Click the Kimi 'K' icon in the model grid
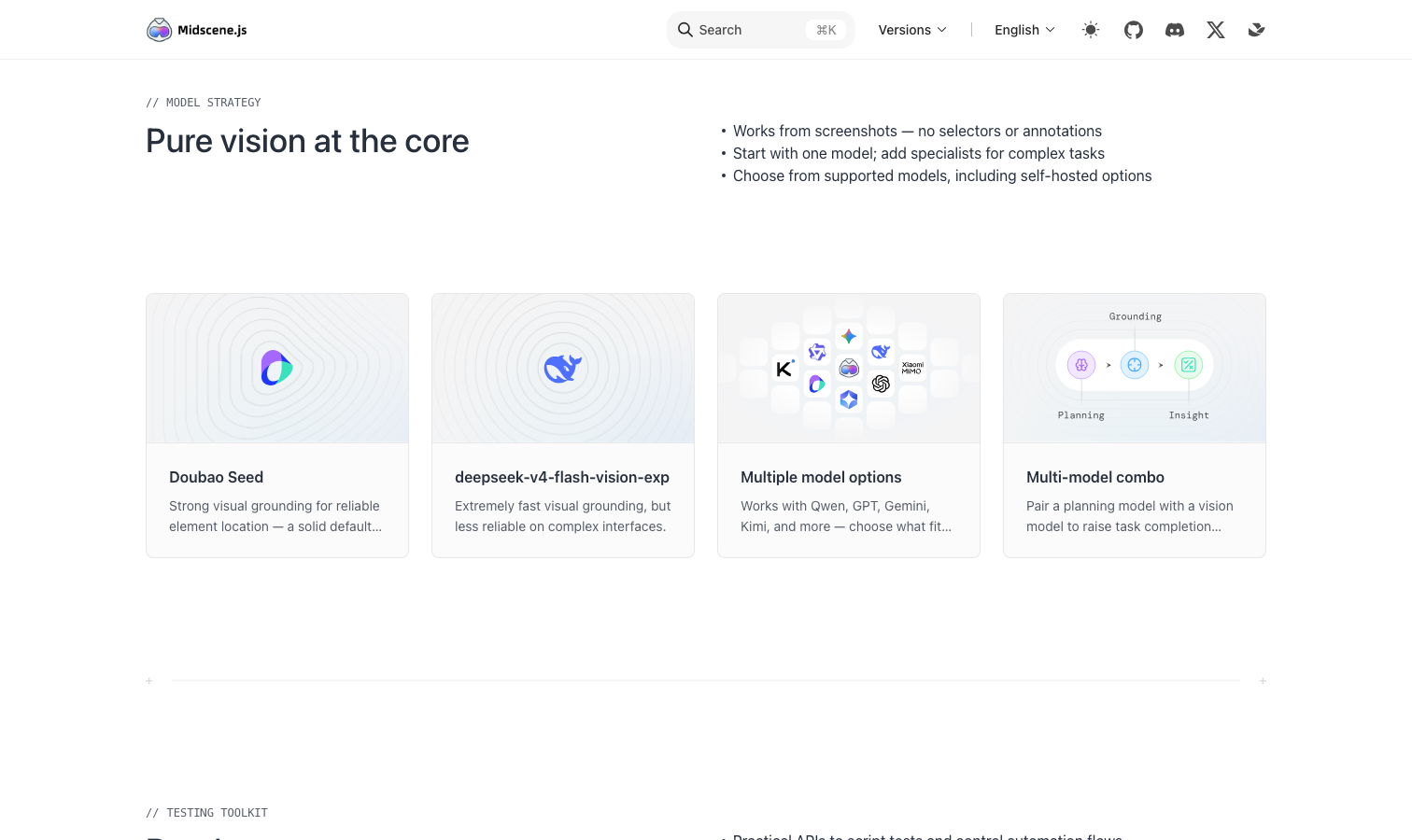Viewport: 1412px width, 840px height. pyautogui.click(x=785, y=369)
